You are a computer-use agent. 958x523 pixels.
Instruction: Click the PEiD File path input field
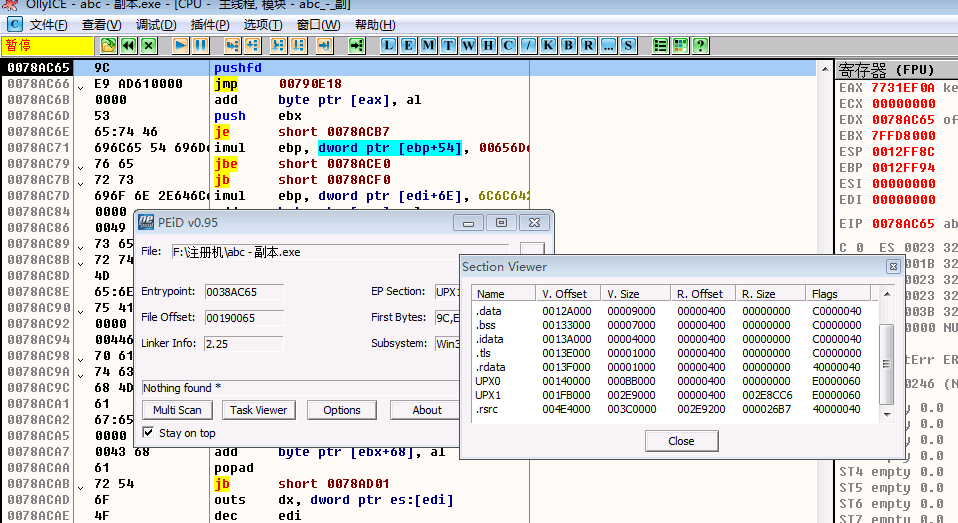pos(339,252)
